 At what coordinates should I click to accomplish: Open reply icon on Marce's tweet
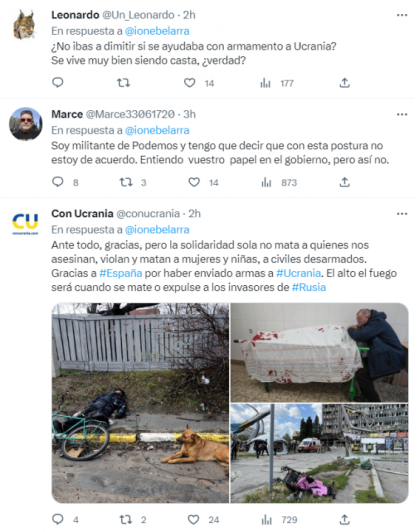coord(58,182)
